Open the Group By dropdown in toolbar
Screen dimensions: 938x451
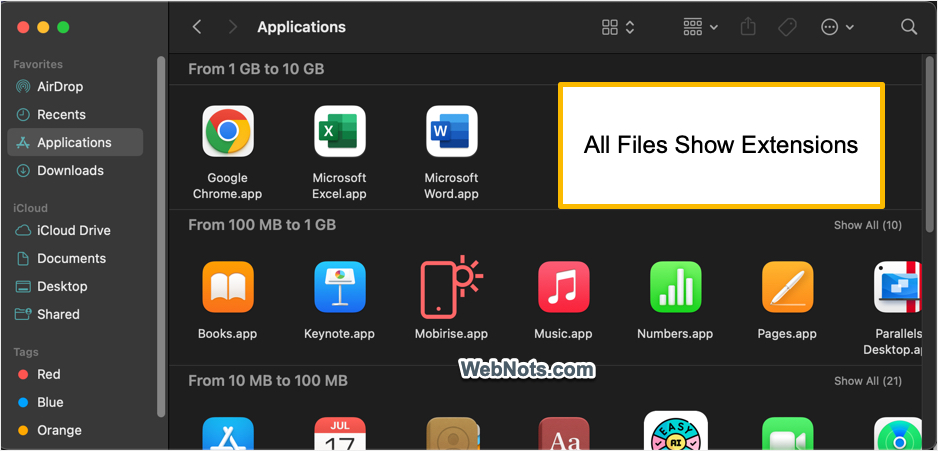point(701,27)
